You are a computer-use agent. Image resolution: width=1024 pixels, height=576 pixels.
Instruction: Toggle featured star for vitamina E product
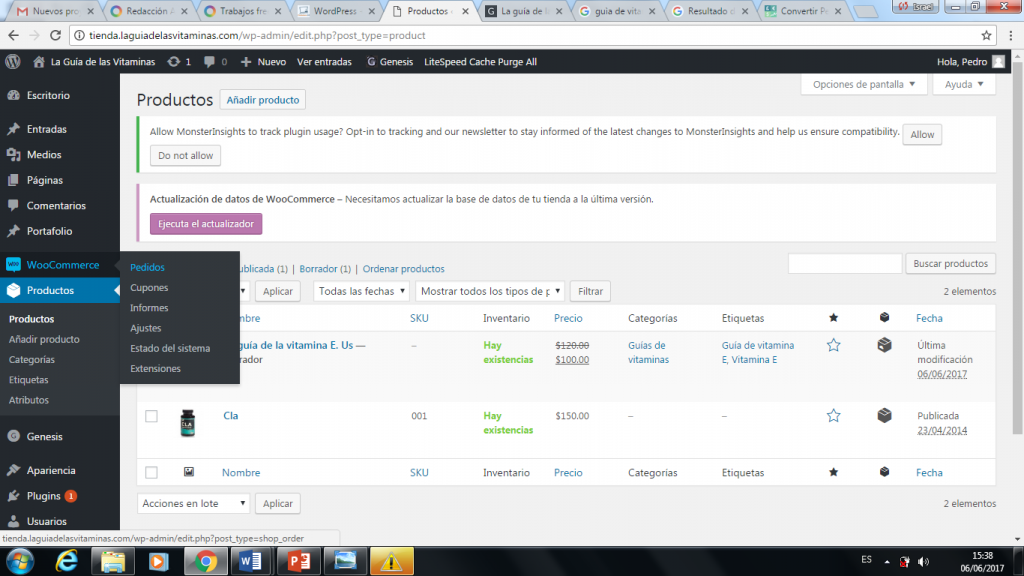tap(833, 345)
